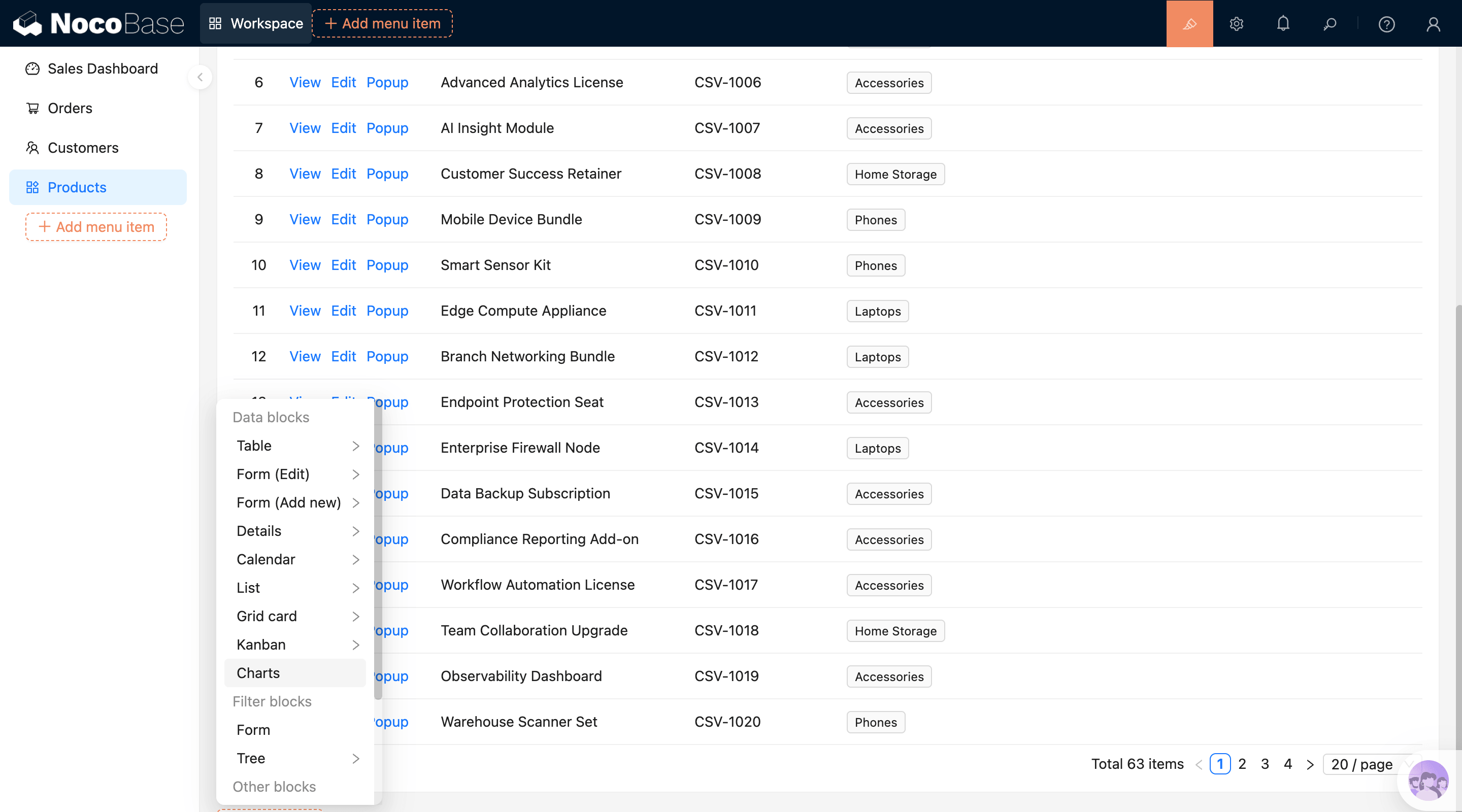Open the notifications bell icon

pos(1283,24)
